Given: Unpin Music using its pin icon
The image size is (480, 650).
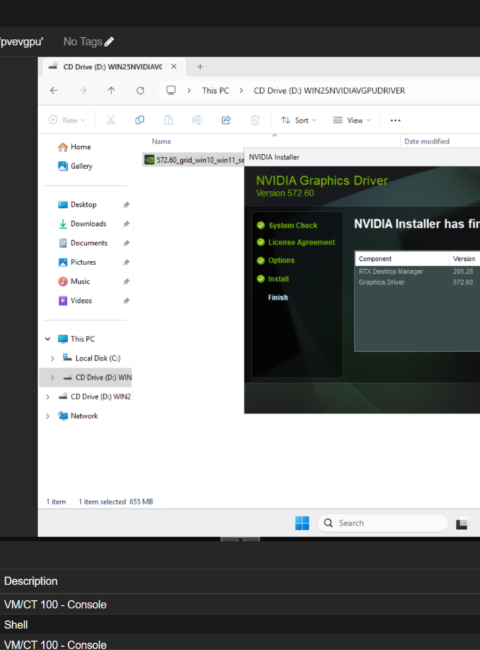Looking at the screenshot, I should point(126,282).
